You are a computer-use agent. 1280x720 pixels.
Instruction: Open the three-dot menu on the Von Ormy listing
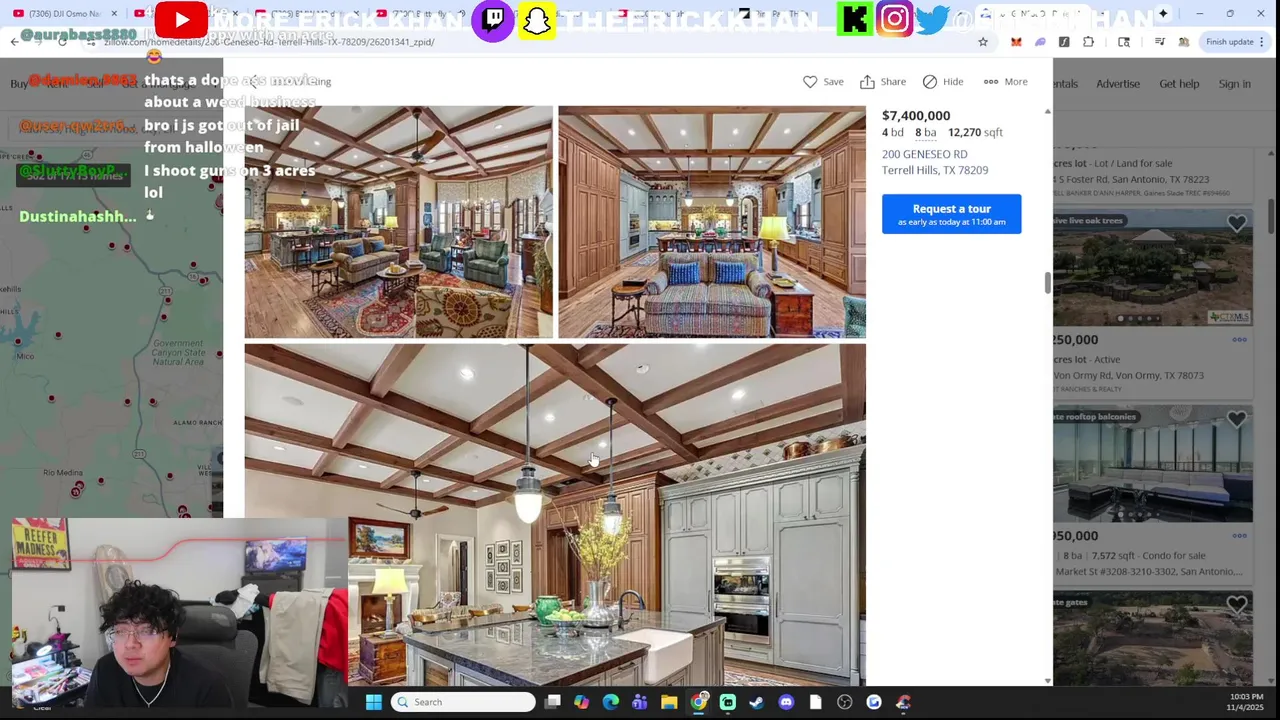1239,340
